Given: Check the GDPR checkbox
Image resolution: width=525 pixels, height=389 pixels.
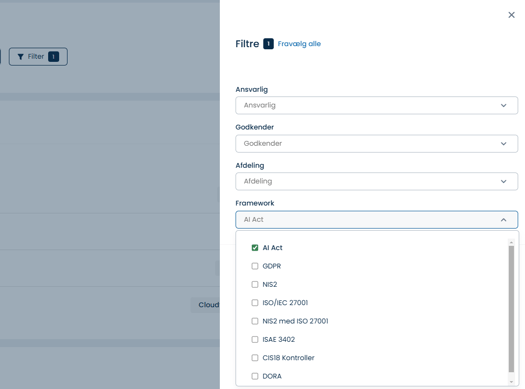Looking at the screenshot, I should pyautogui.click(x=255, y=266).
